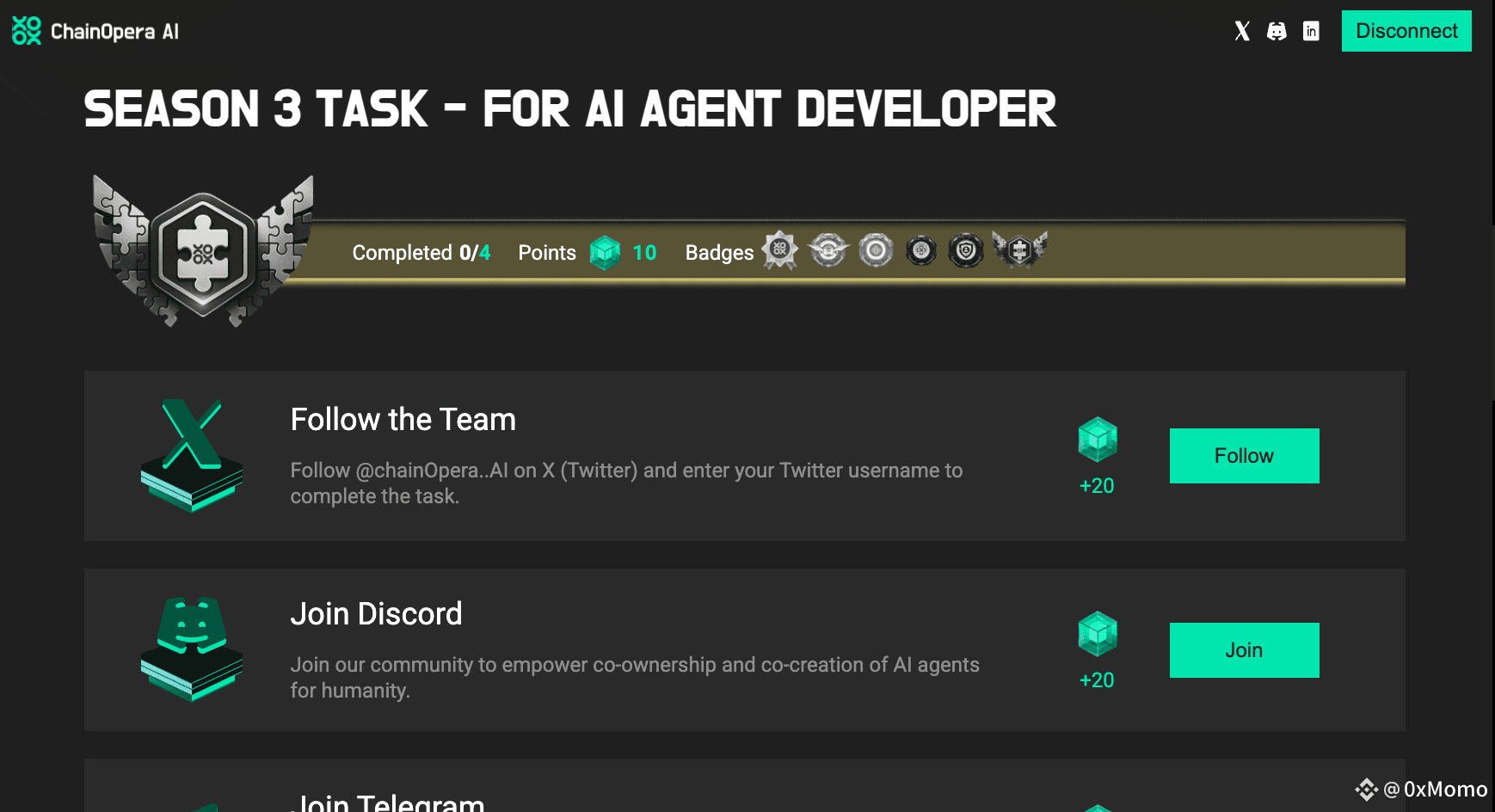Open the LinkedIn icon in header
Screen dimensions: 1495x812
pyautogui.click(x=1311, y=31)
